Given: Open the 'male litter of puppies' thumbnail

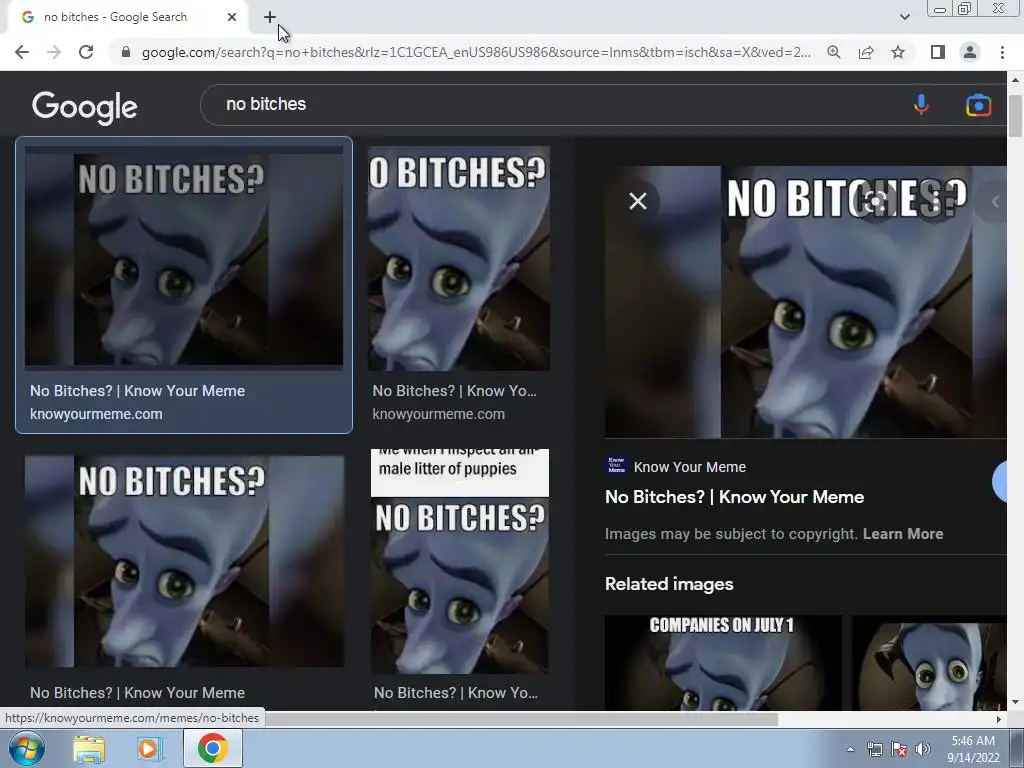Looking at the screenshot, I should (x=460, y=561).
